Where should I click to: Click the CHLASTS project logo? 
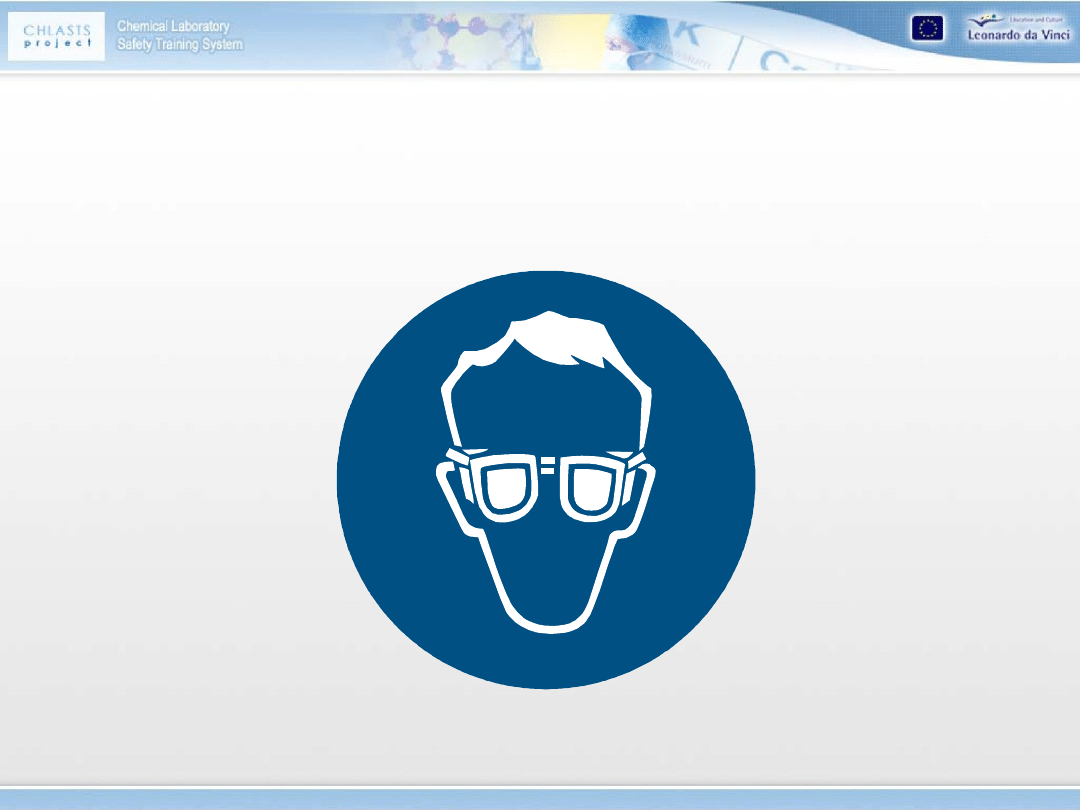click(57, 36)
